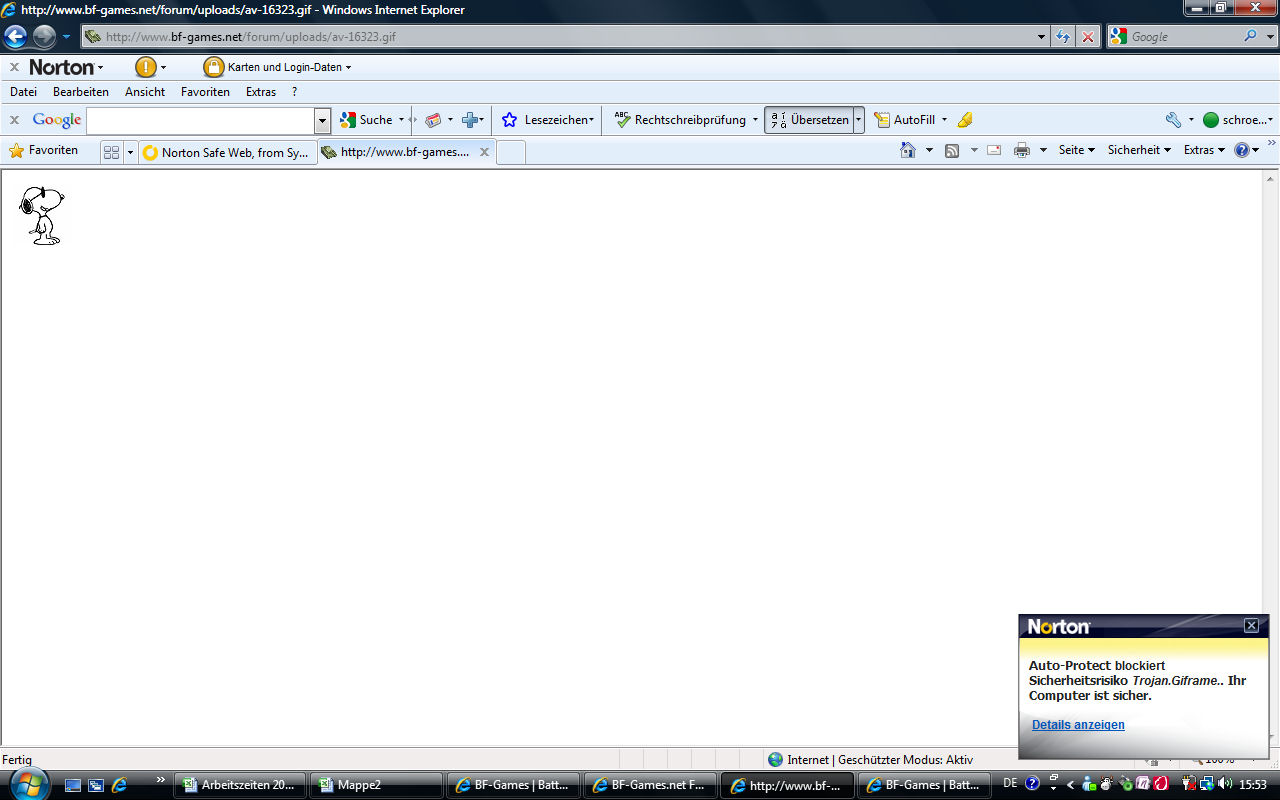This screenshot has width=1280, height=800.
Task: Close the Google toolbar with its X
Action: (x=14, y=120)
